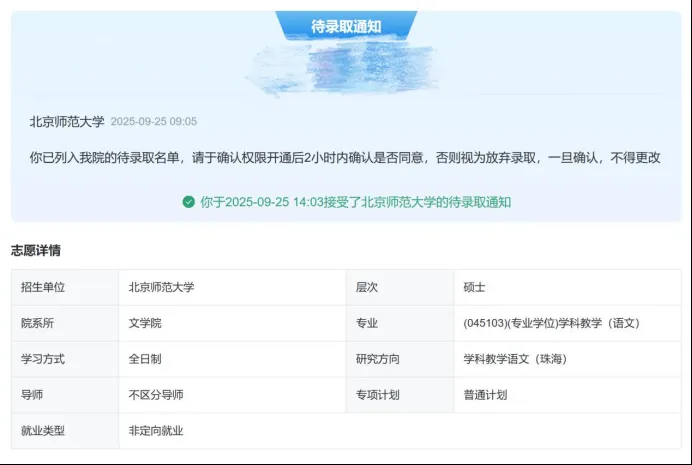Click the 就业类型 label cell
The width and height of the screenshot is (692, 465).
[65, 431]
